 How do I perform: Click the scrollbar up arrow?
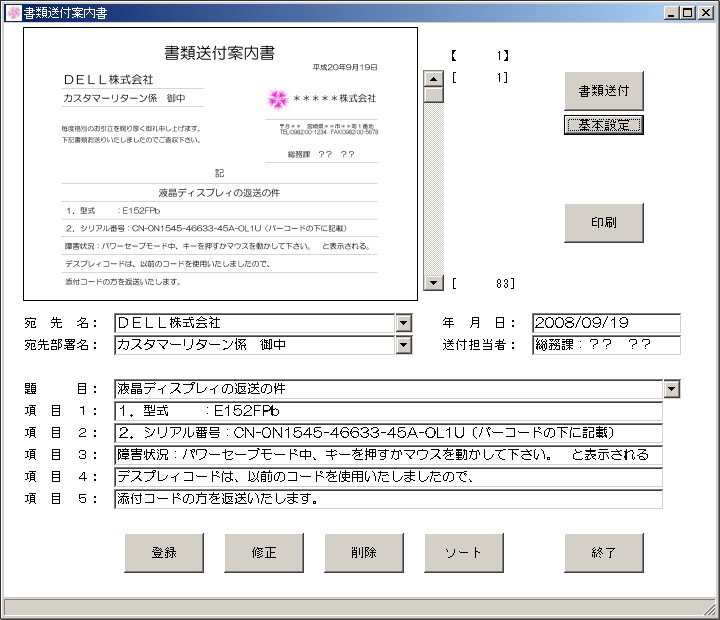433,79
